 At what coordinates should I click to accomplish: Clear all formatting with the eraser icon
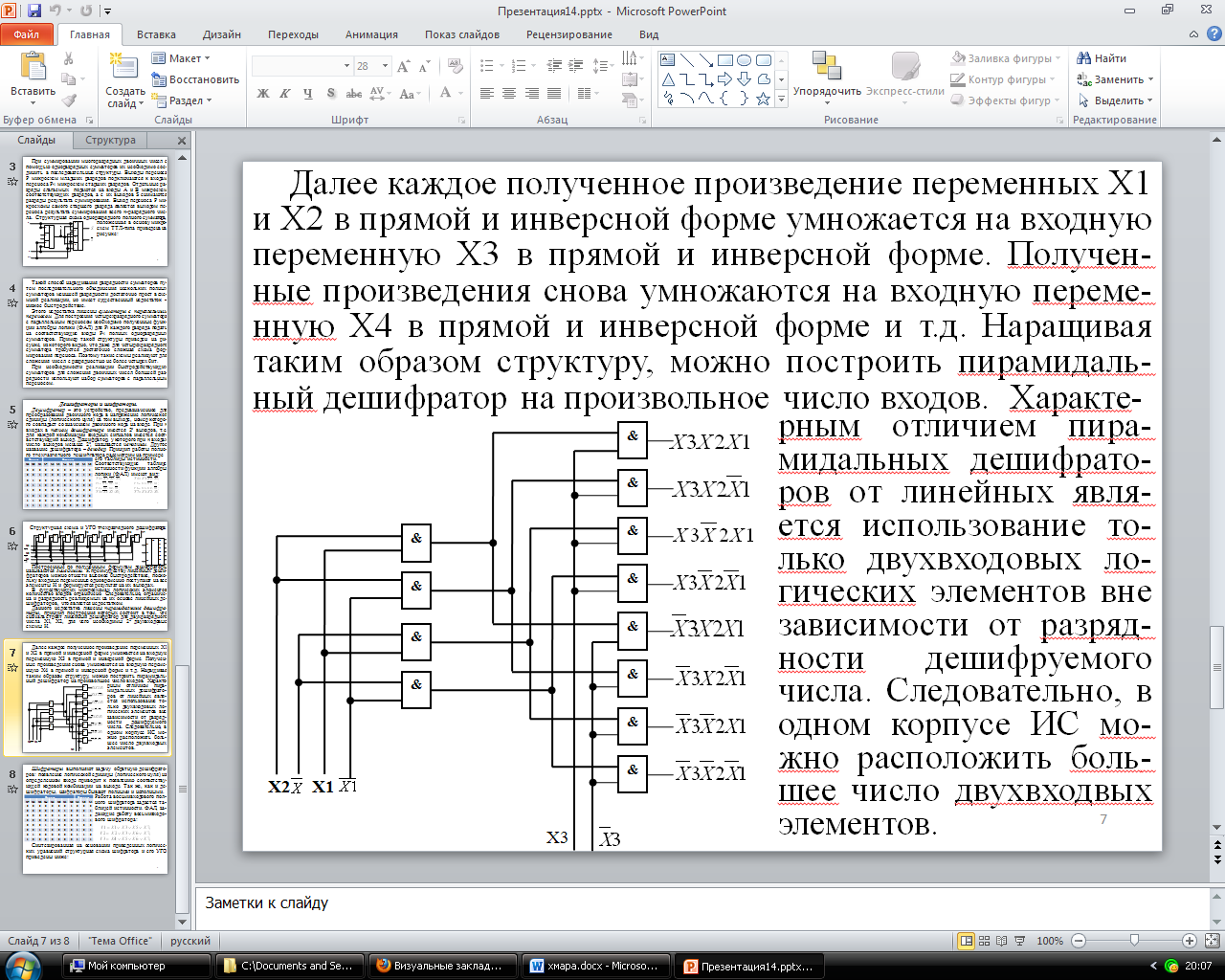[457, 66]
